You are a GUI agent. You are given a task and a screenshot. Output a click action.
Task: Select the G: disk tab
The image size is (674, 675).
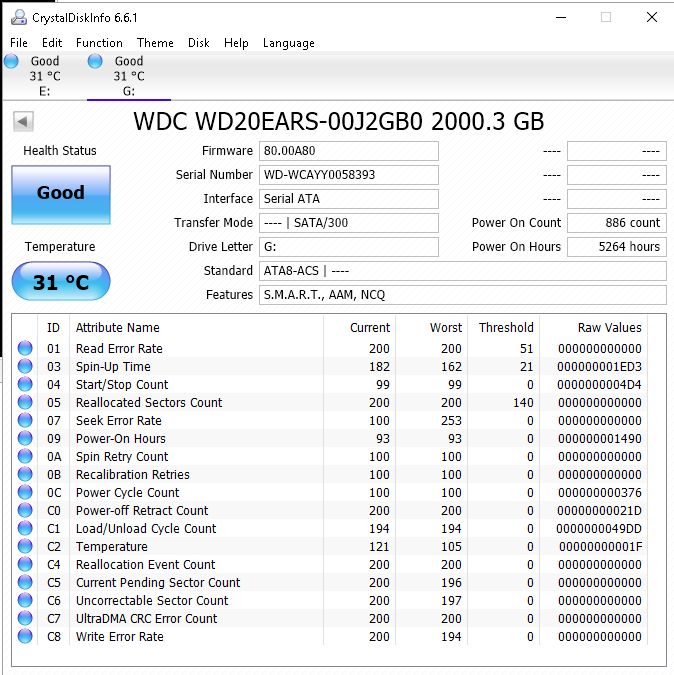click(128, 76)
